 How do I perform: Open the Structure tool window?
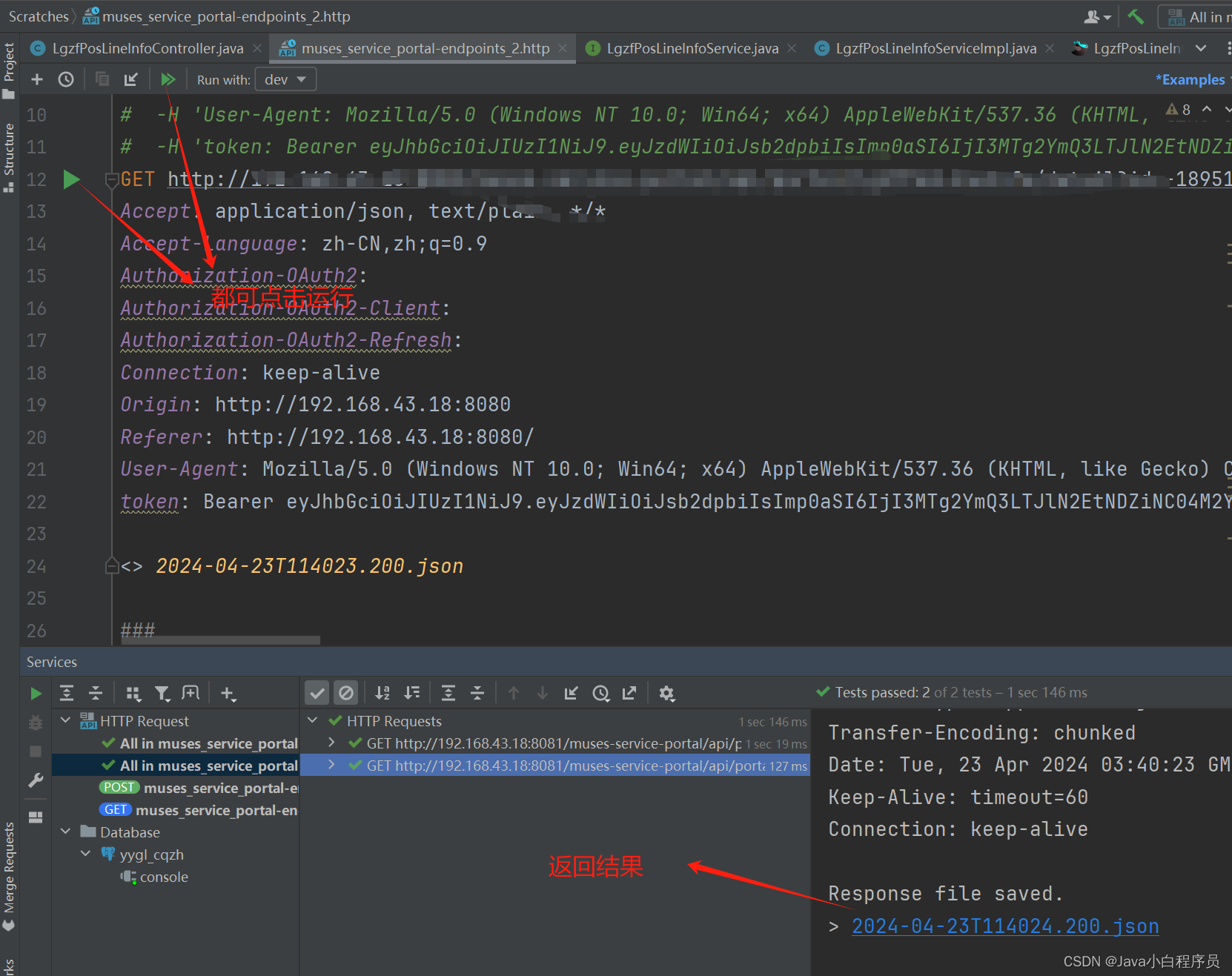9,156
